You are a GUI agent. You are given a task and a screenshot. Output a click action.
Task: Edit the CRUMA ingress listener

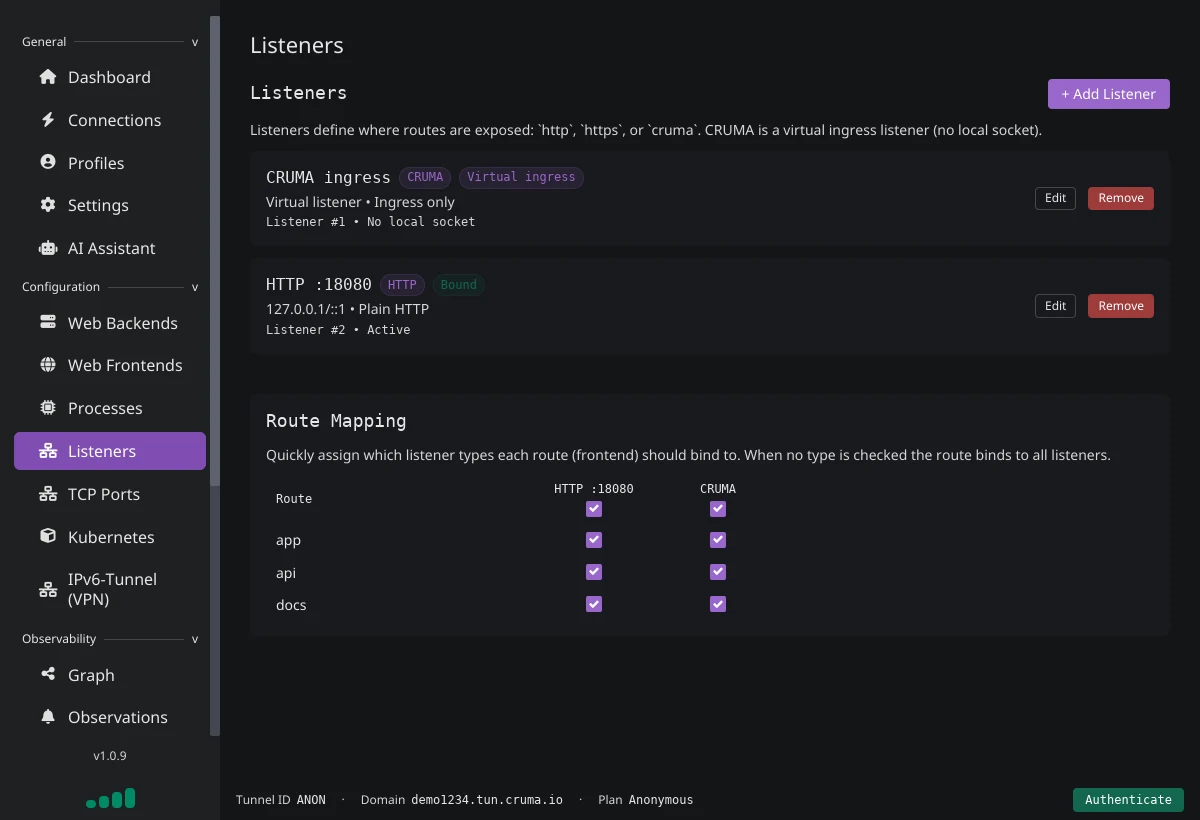pos(1055,198)
